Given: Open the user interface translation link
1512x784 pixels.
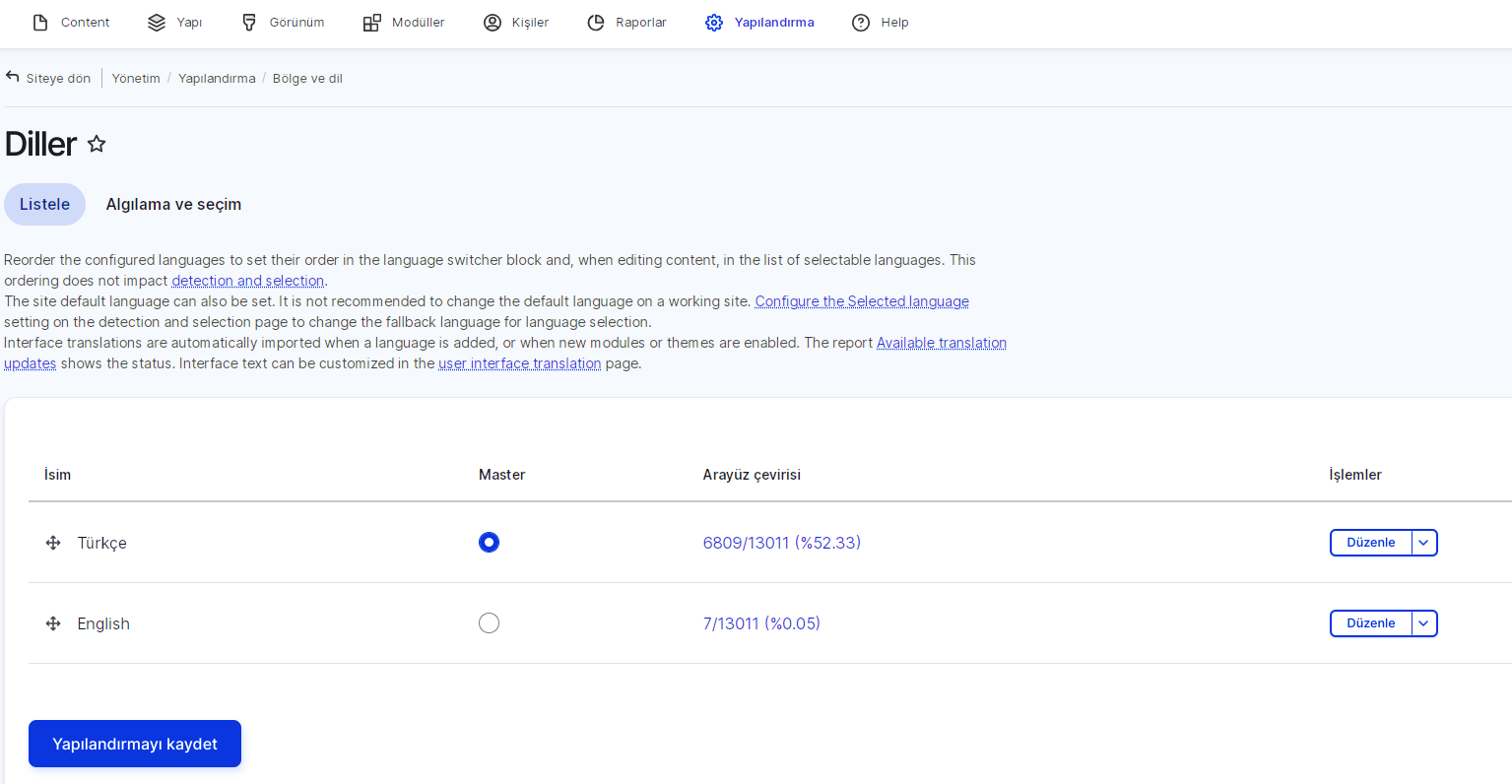Looking at the screenshot, I should [x=519, y=363].
